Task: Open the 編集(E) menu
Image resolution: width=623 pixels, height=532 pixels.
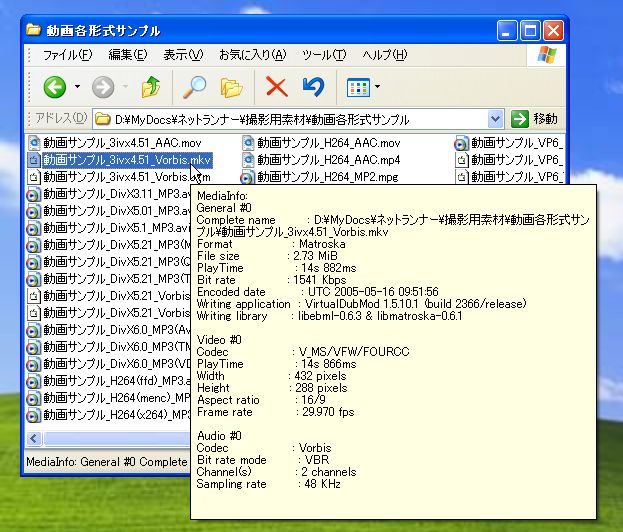Action: point(128,54)
